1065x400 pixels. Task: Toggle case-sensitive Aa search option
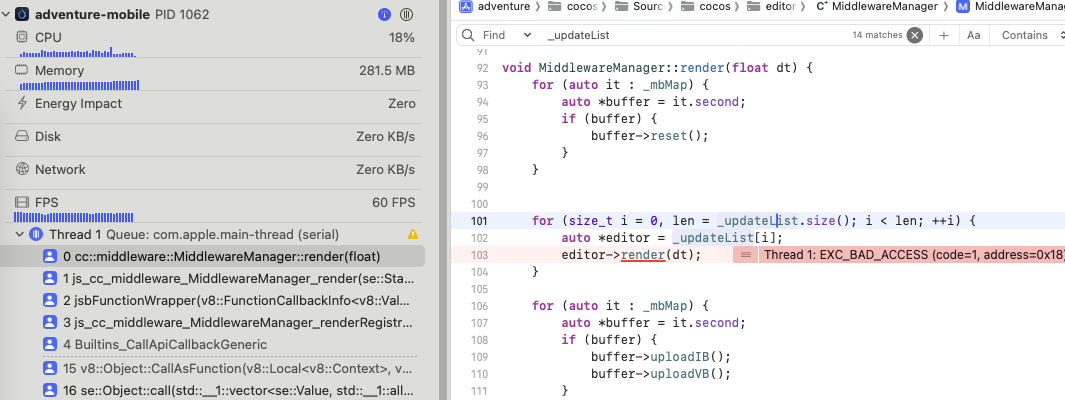pos(973,35)
